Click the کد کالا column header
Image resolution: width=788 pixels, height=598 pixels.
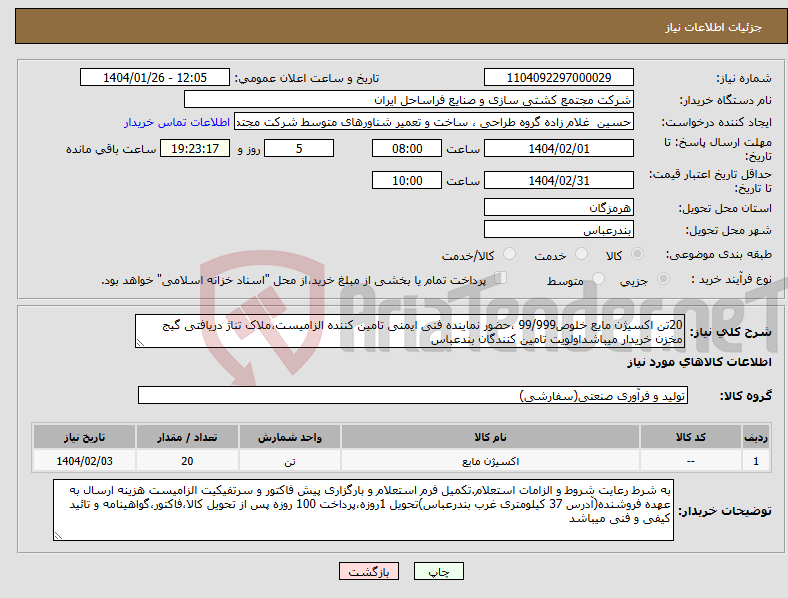click(691, 437)
